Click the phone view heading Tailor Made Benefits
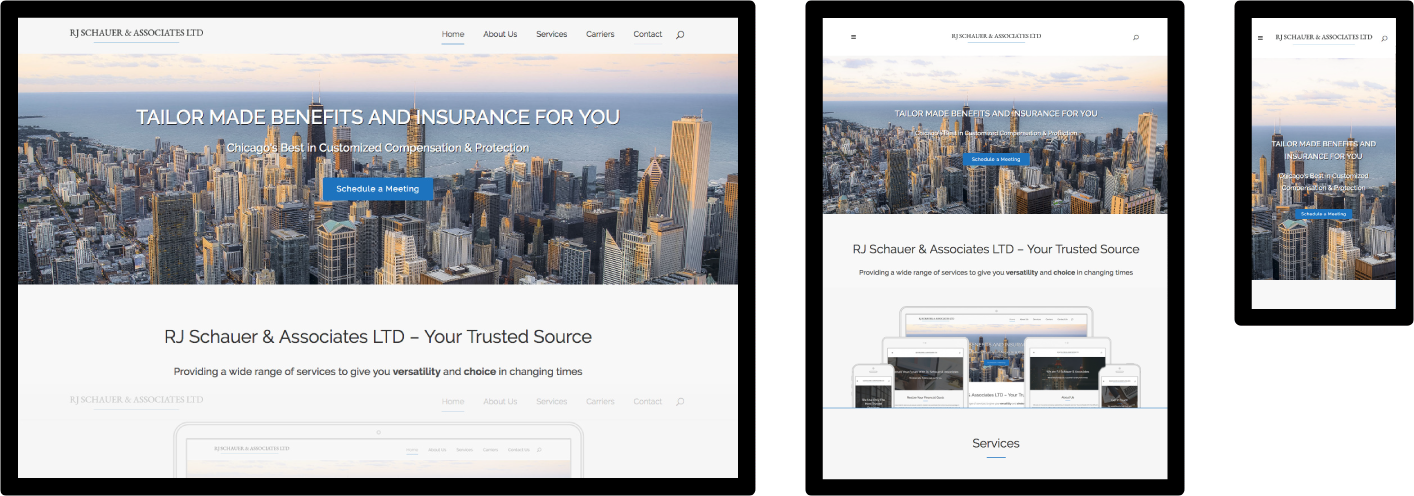 (x=1323, y=150)
